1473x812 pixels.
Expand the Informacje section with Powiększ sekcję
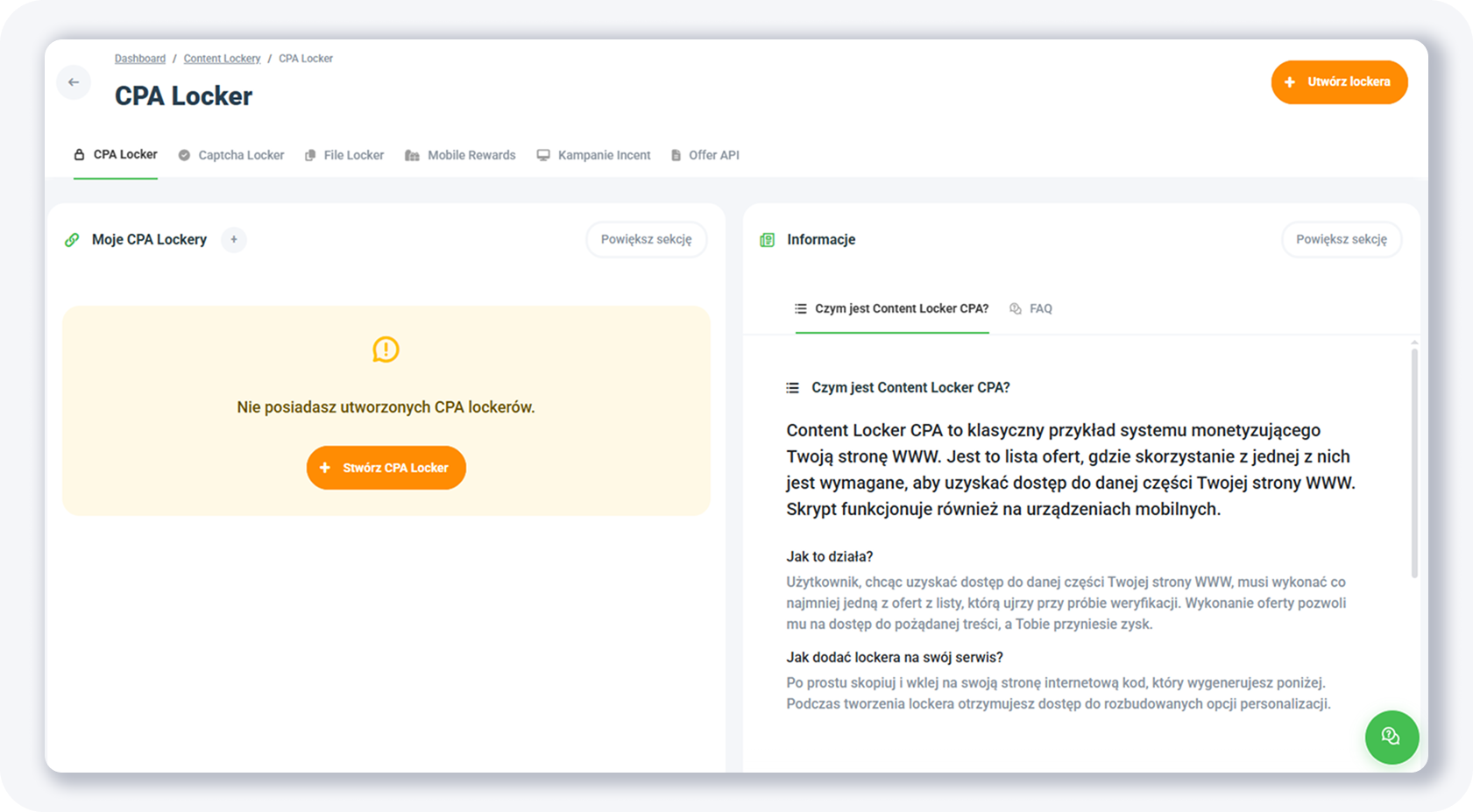[1341, 239]
